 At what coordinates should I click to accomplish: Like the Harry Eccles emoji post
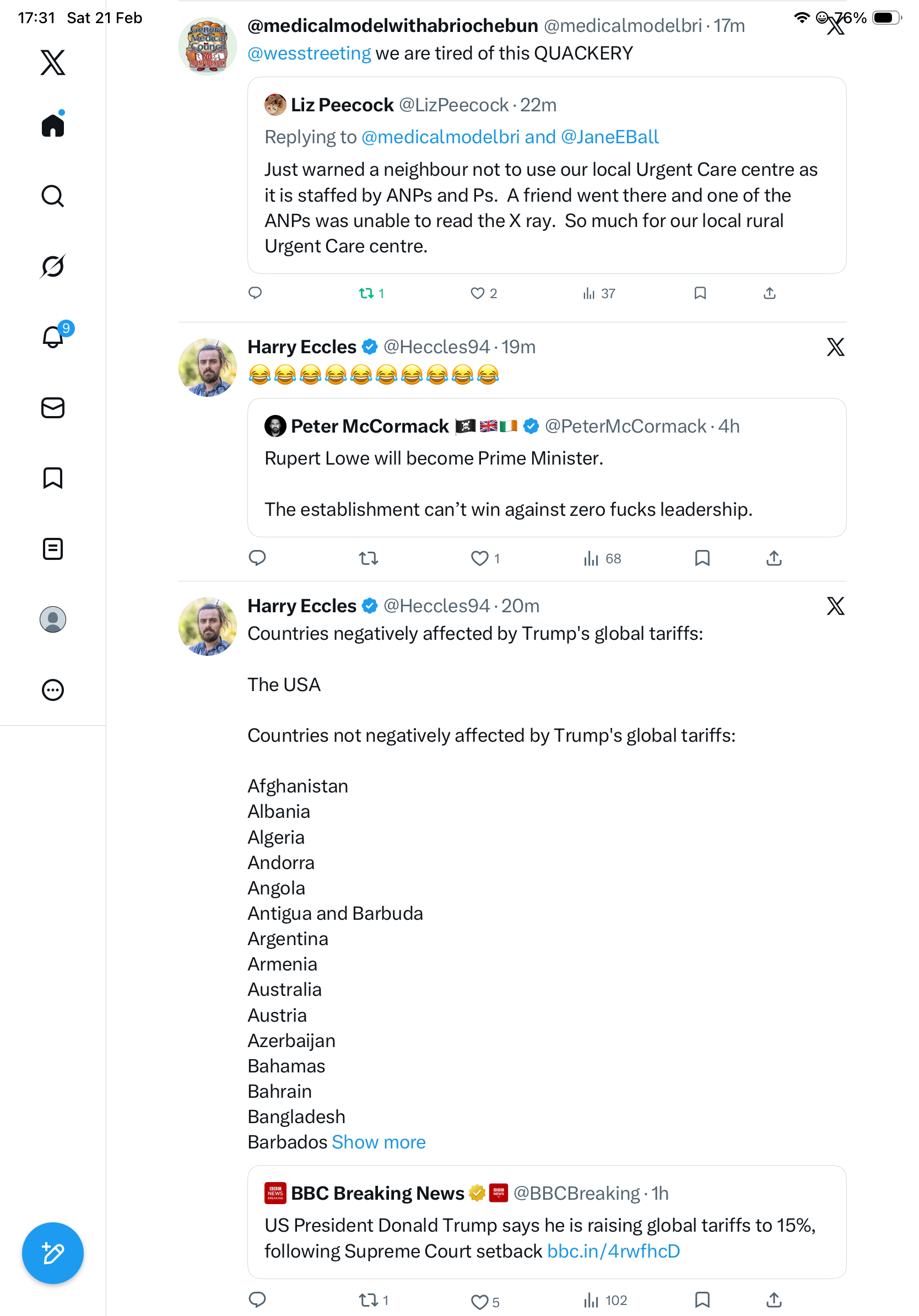(x=479, y=558)
